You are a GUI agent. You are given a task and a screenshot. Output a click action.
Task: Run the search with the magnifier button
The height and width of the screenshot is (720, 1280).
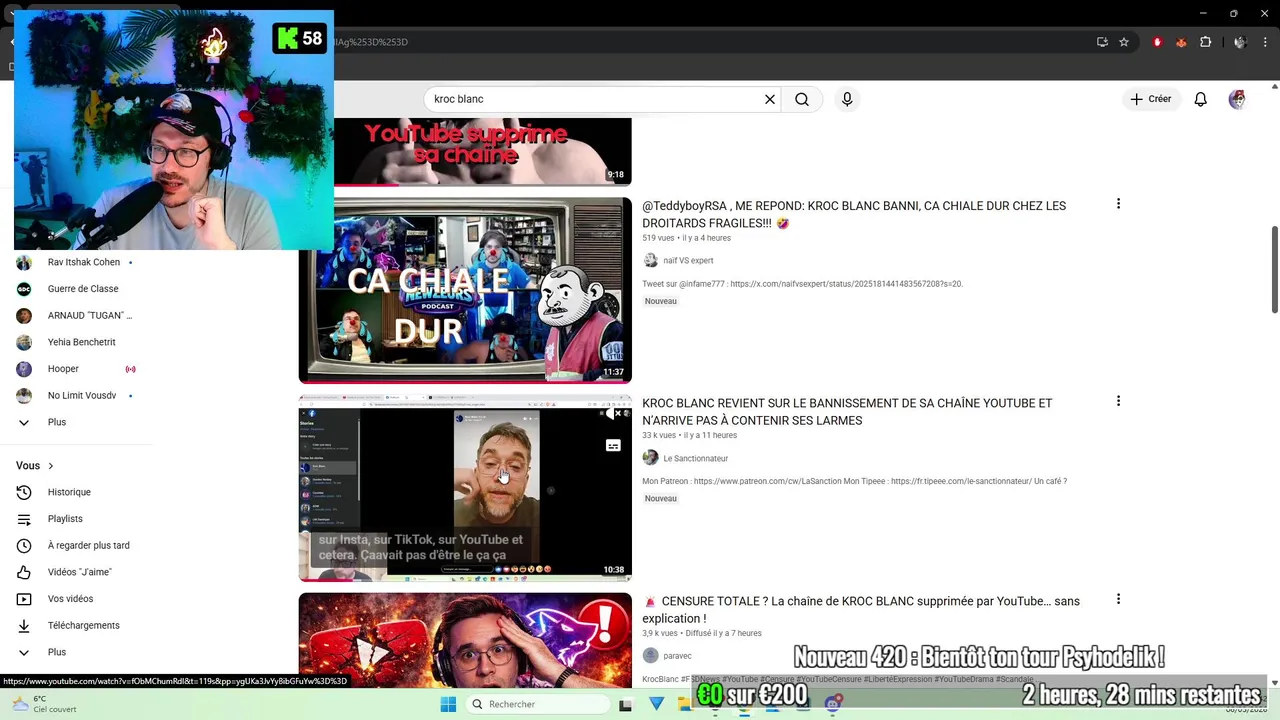802,99
